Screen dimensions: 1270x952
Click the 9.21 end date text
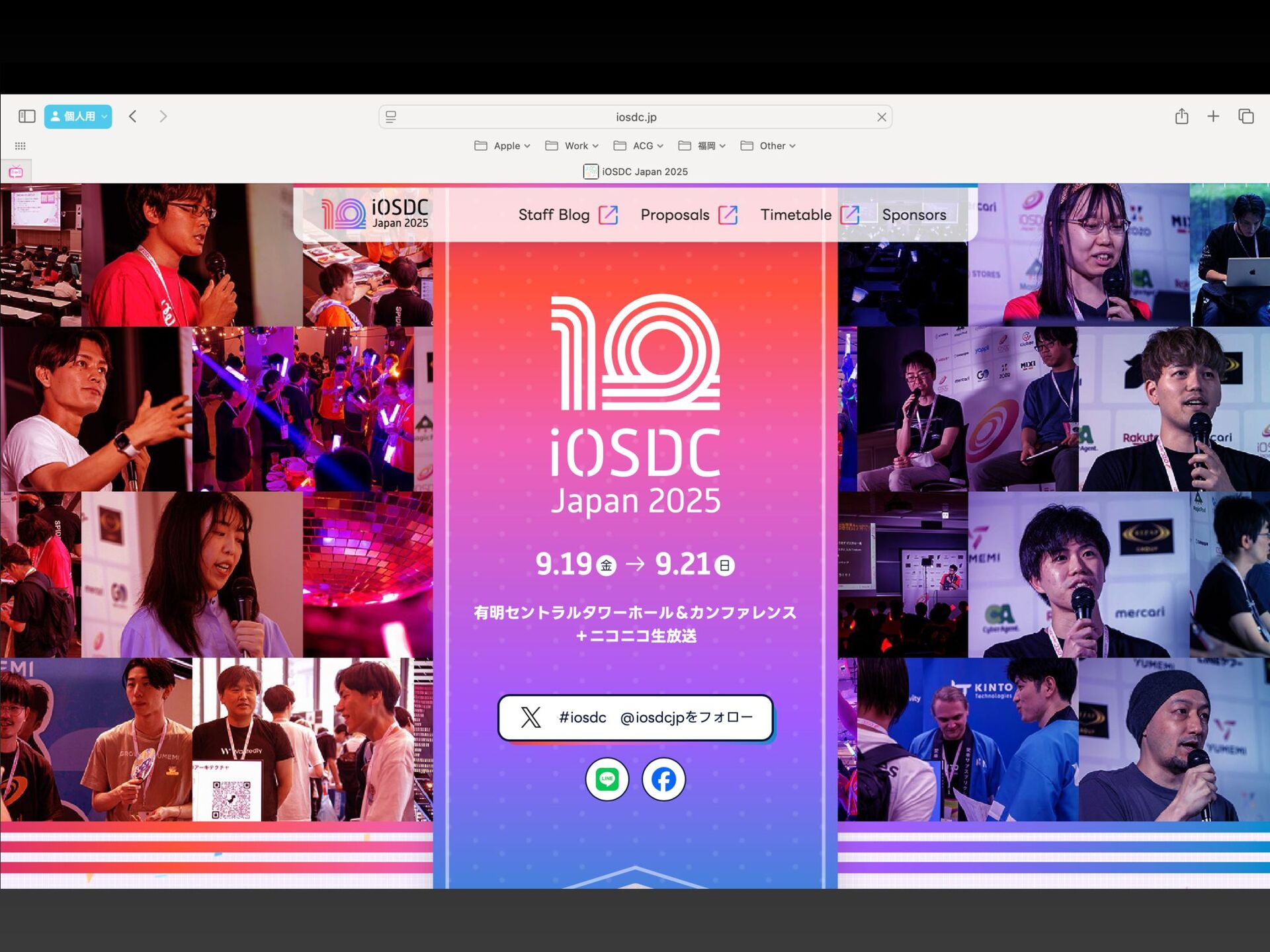click(683, 564)
